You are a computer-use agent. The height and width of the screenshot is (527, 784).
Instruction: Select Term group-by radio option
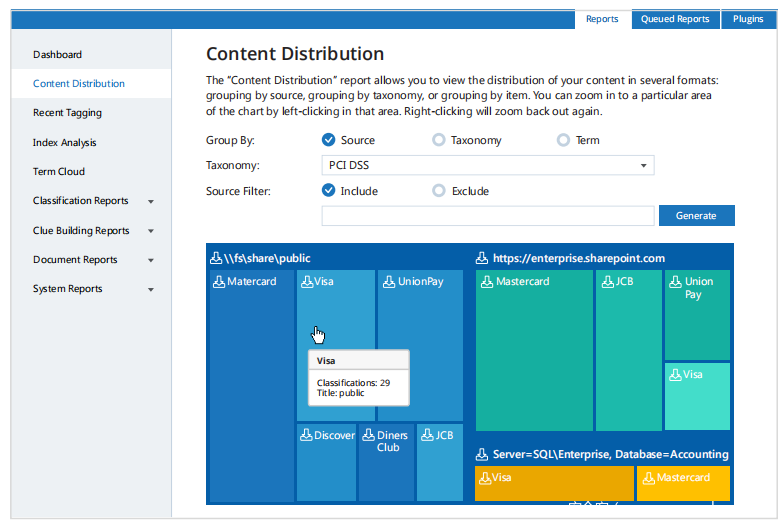point(563,140)
